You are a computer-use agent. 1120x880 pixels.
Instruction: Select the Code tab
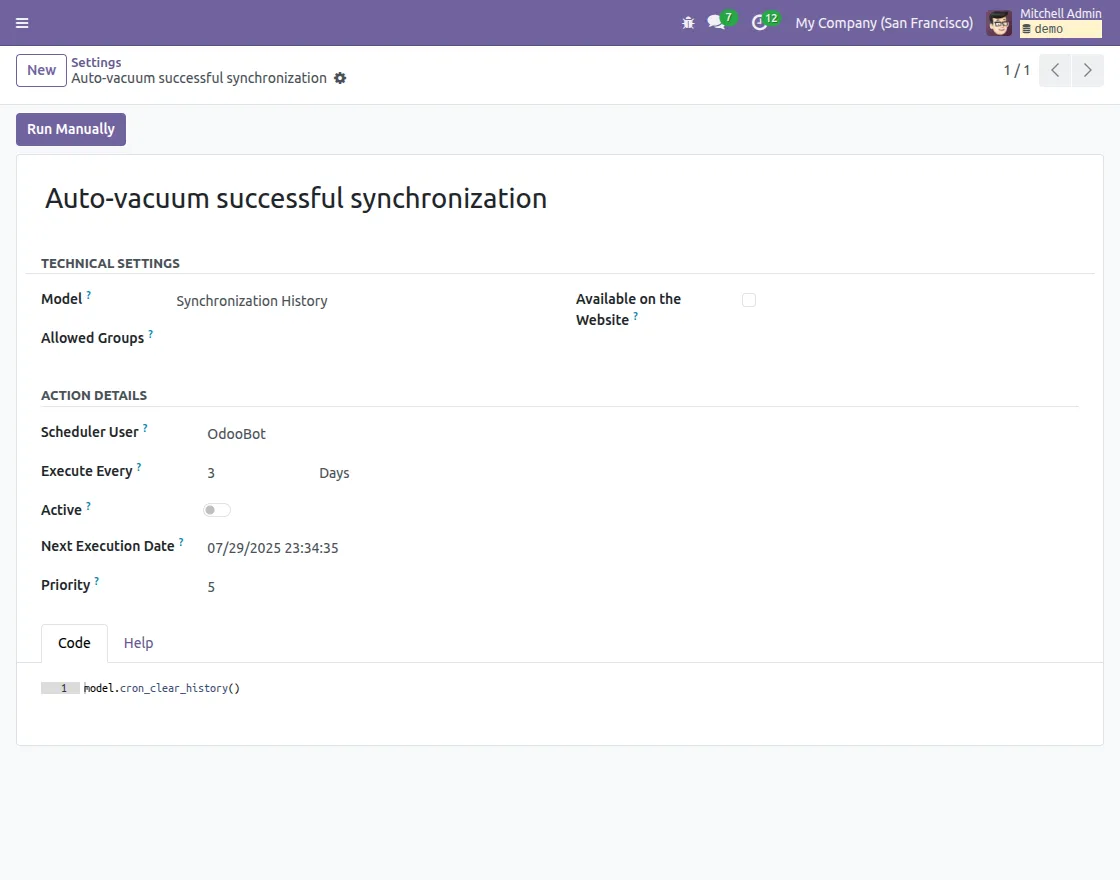(x=73, y=643)
